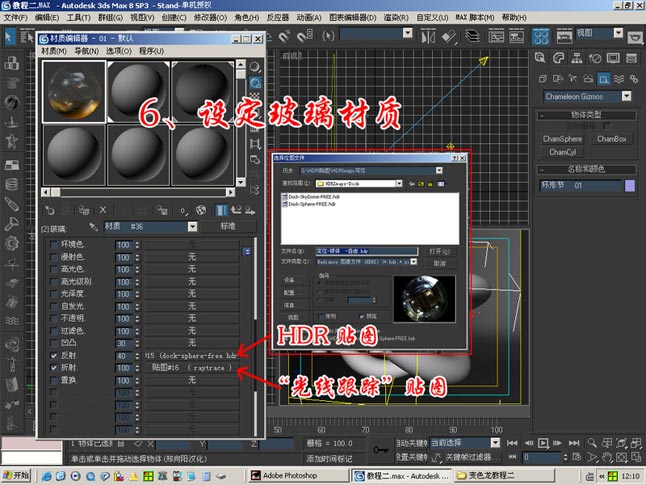Click Assign Material to Selection icon
This screenshot has height=485, width=646.
[84, 211]
